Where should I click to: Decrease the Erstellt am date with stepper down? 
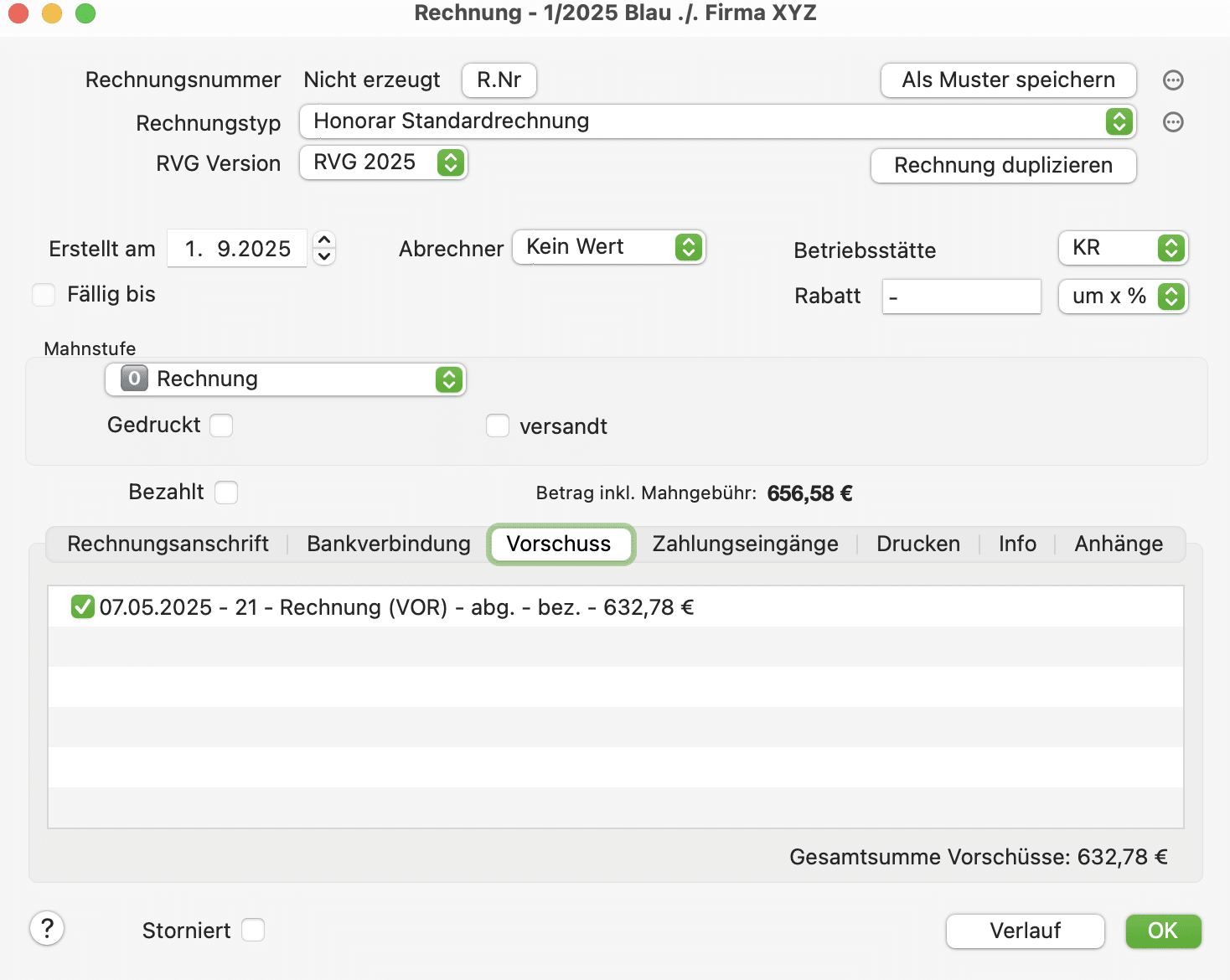(324, 256)
